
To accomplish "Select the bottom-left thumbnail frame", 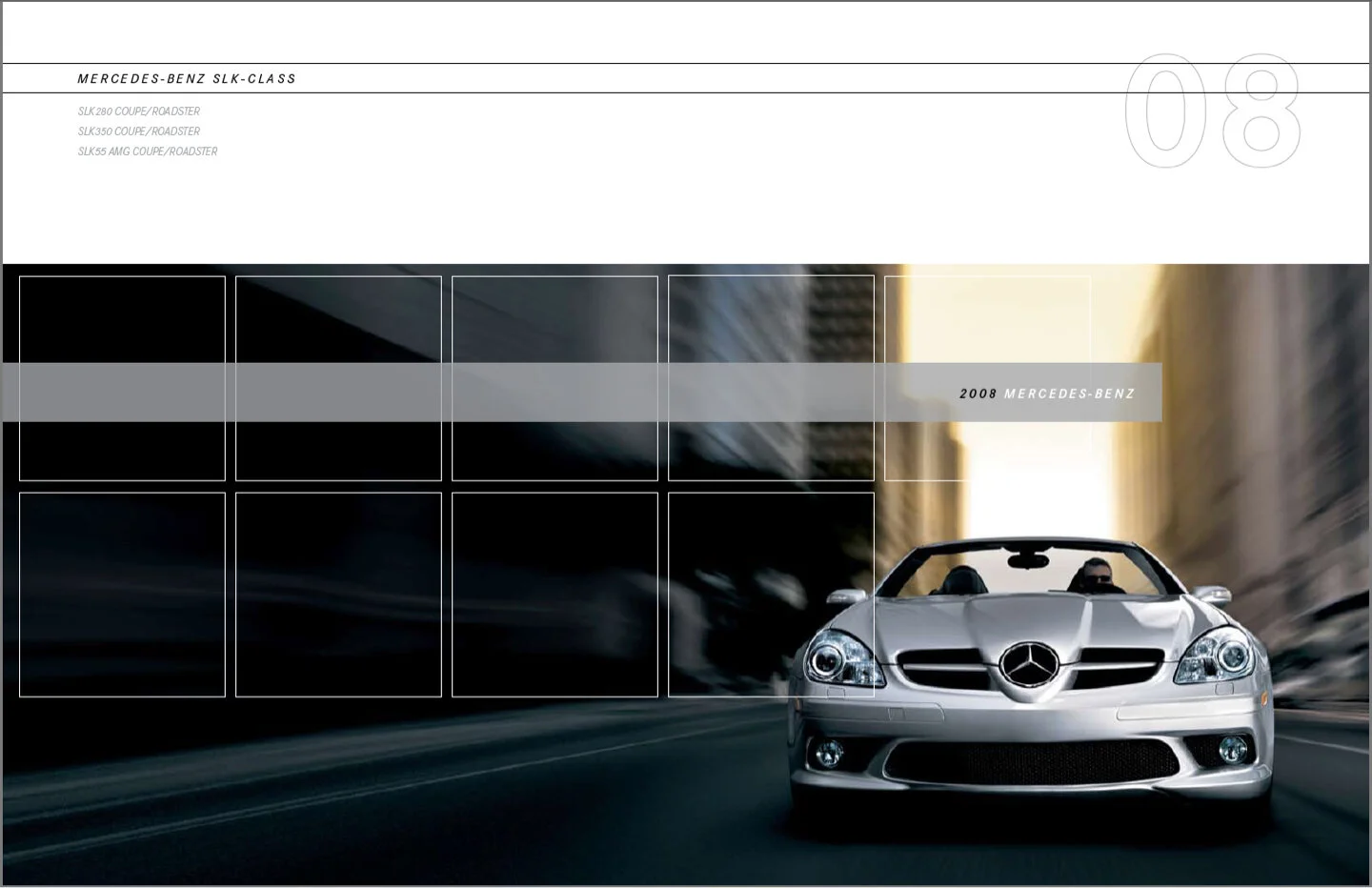I will [122, 595].
